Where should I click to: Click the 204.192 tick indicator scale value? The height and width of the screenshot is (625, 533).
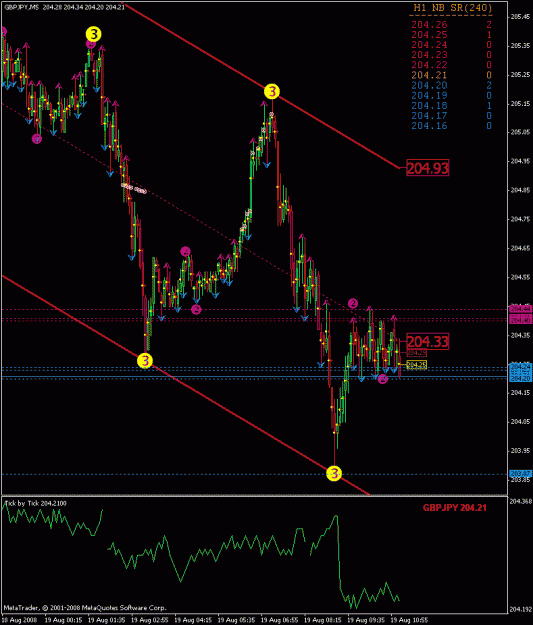coord(521,609)
